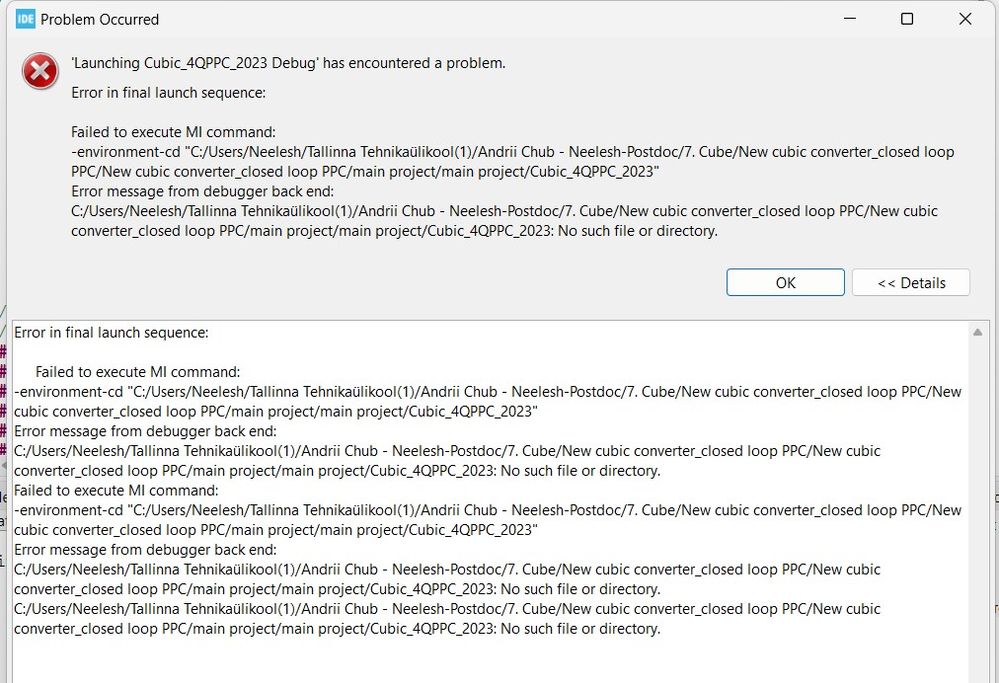Collapse details with the << Details button
Viewport: 999px width, 683px height.
910,282
